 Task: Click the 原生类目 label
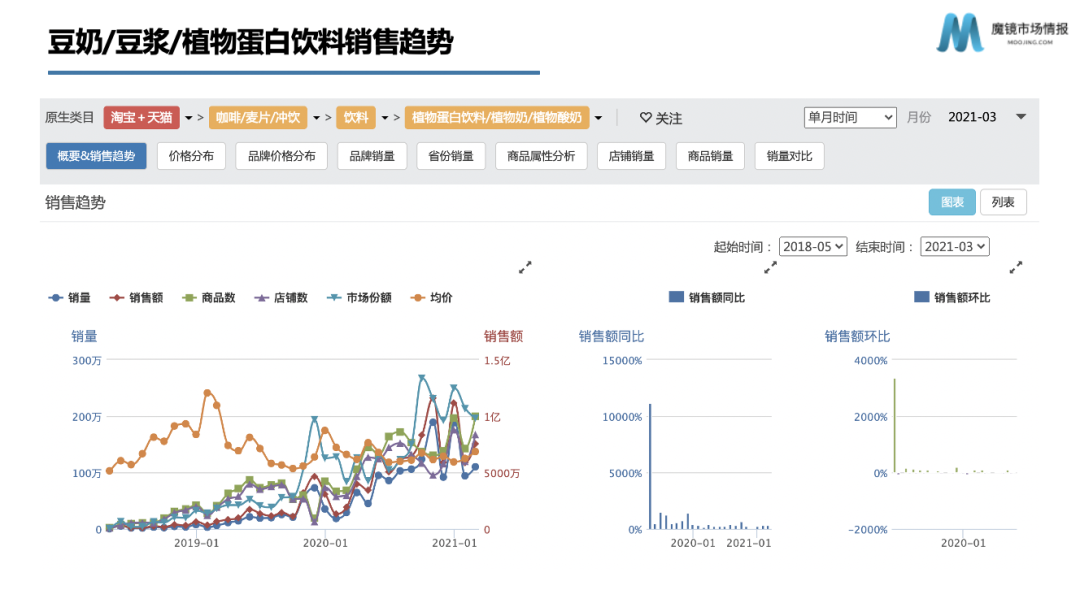tap(70, 118)
